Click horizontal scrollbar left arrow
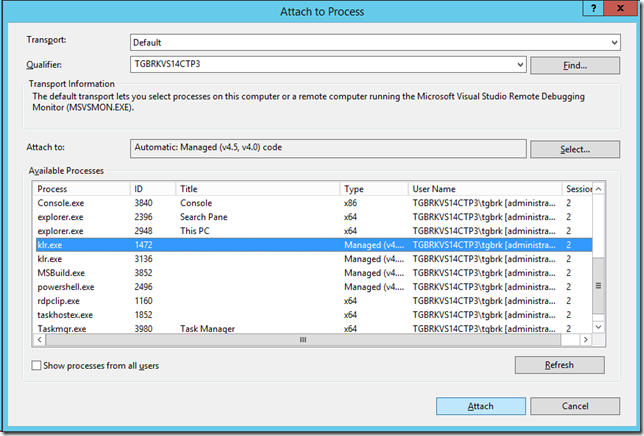Viewport: 644px width, 436px height. pos(39,340)
